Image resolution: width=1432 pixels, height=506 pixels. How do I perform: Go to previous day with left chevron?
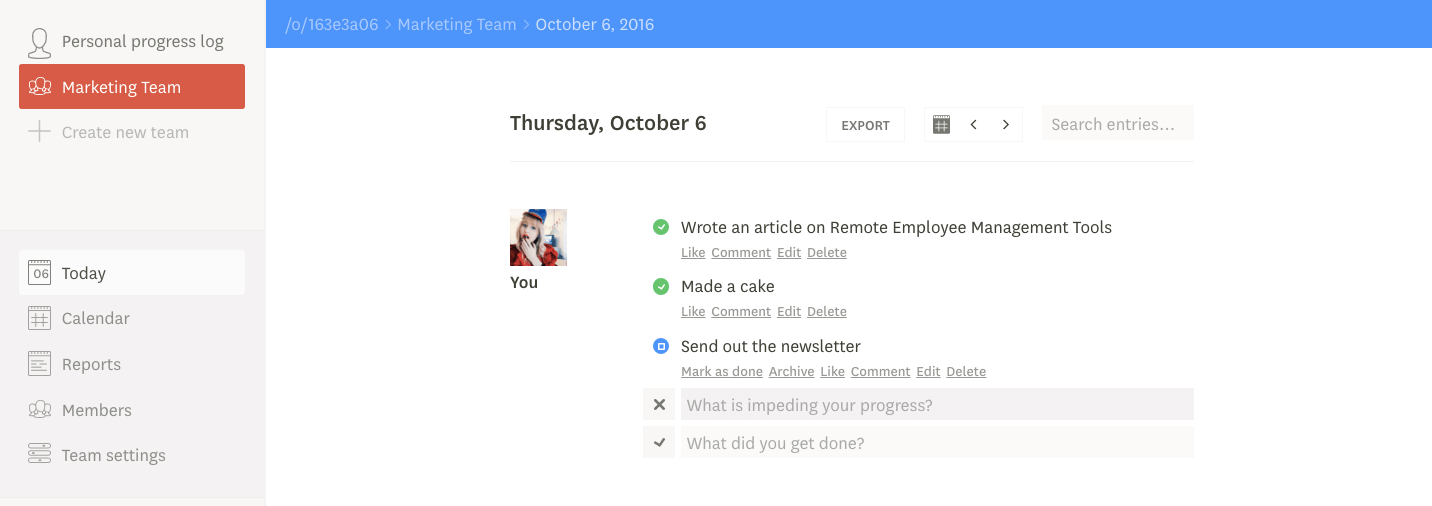point(974,125)
